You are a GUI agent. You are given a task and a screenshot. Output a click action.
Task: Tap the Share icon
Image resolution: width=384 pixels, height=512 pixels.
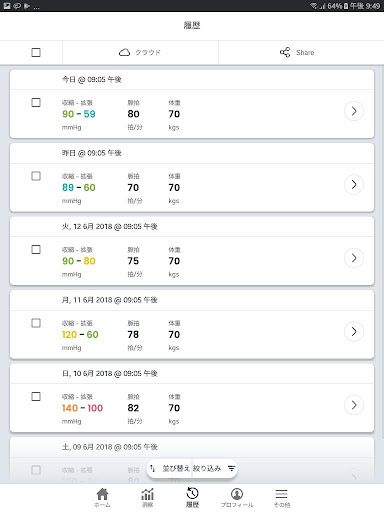click(x=285, y=52)
